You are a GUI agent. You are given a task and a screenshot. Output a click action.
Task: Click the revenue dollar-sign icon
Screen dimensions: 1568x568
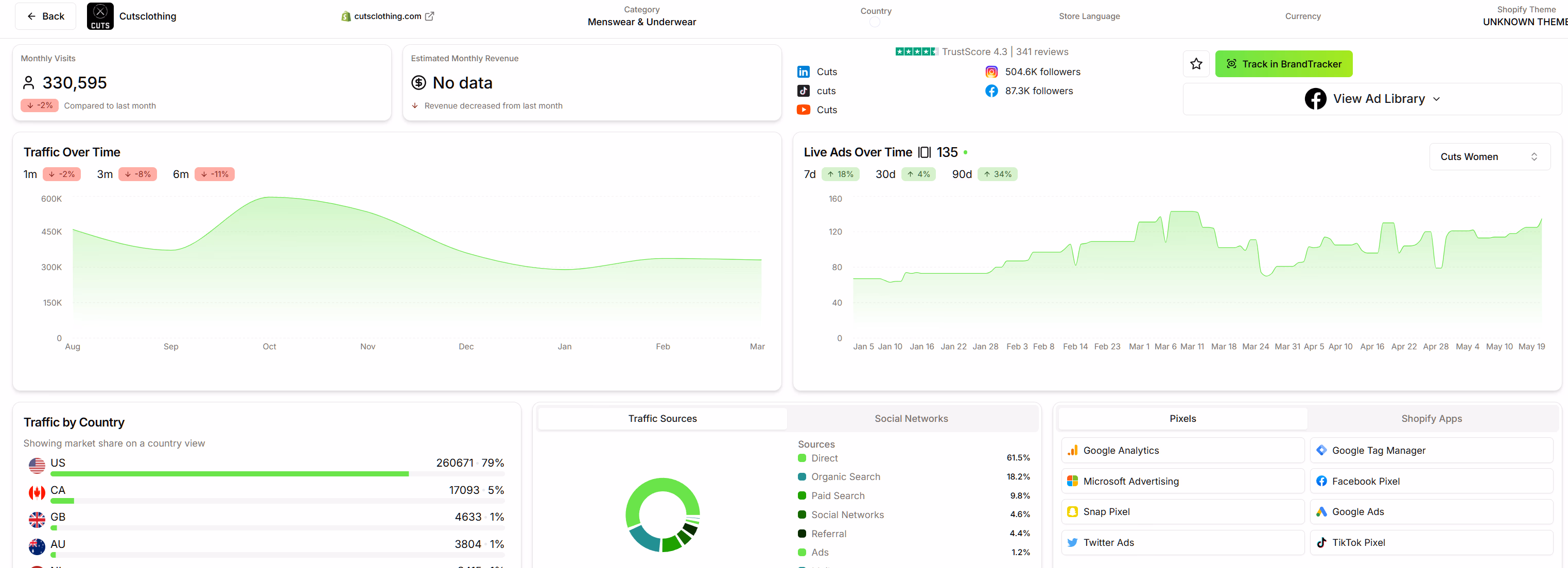click(x=418, y=82)
